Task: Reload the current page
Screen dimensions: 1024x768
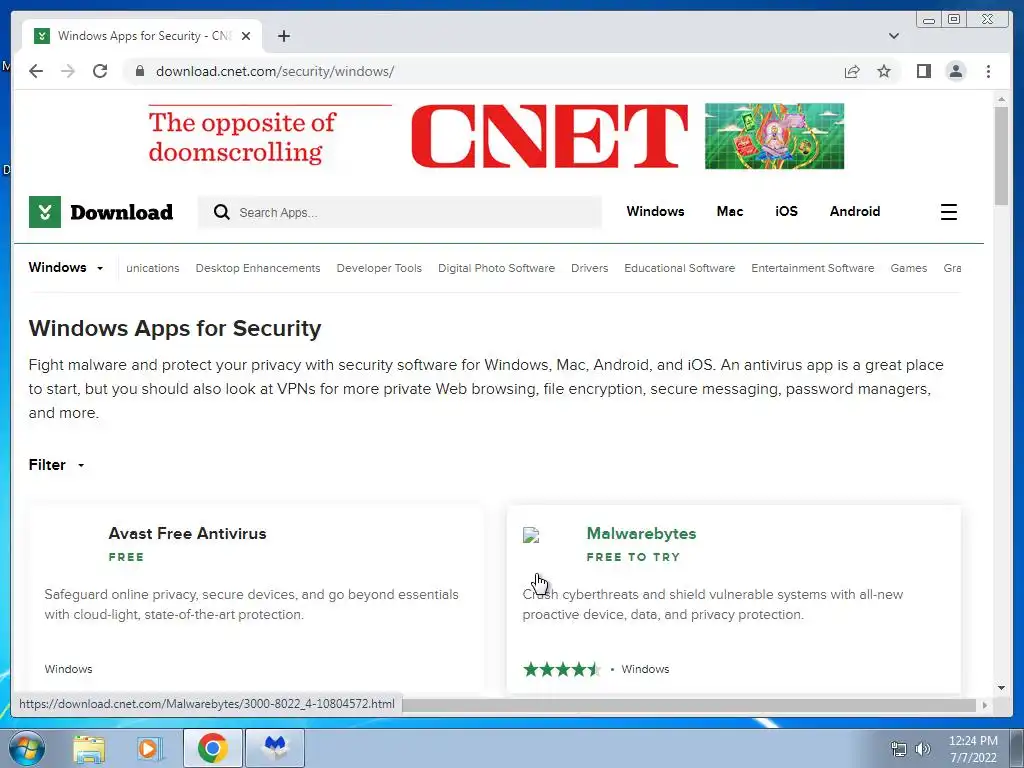Action: pos(100,71)
